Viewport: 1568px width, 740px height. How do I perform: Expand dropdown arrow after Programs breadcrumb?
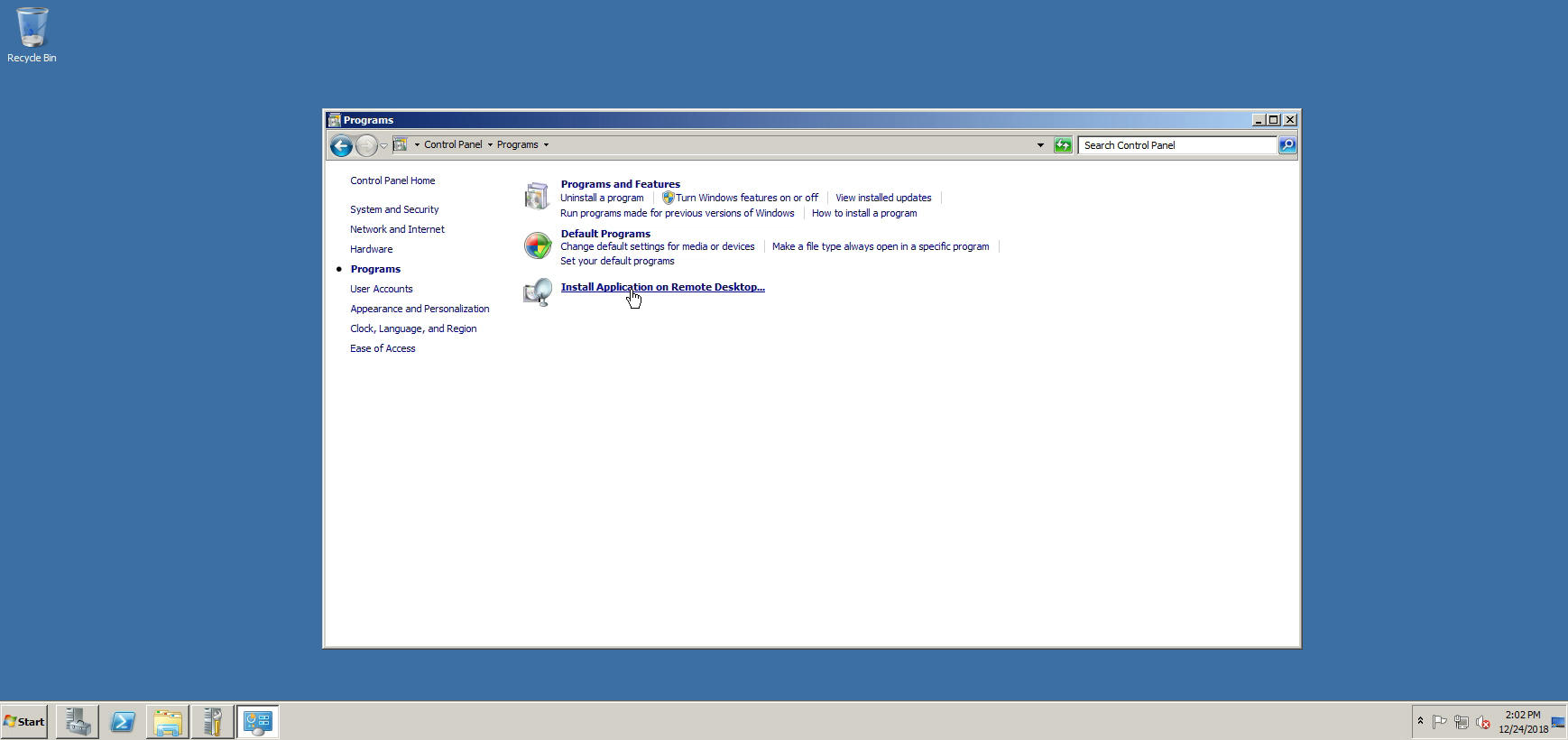point(546,145)
